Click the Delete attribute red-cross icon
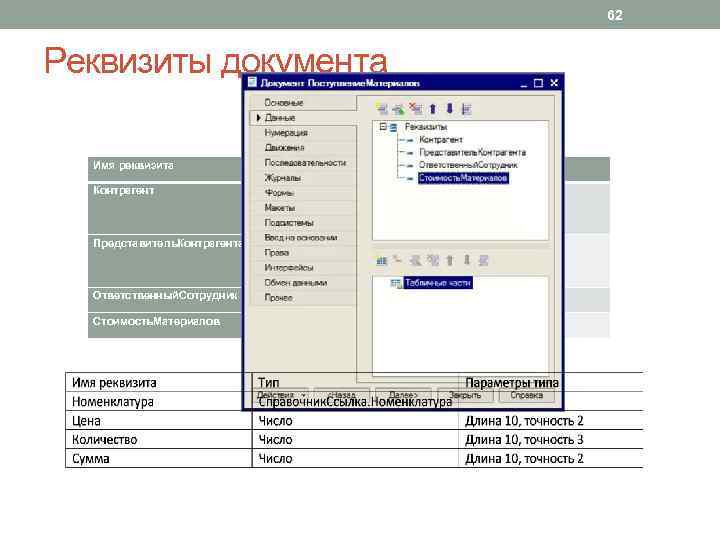The height and width of the screenshot is (540, 720). coord(416,108)
